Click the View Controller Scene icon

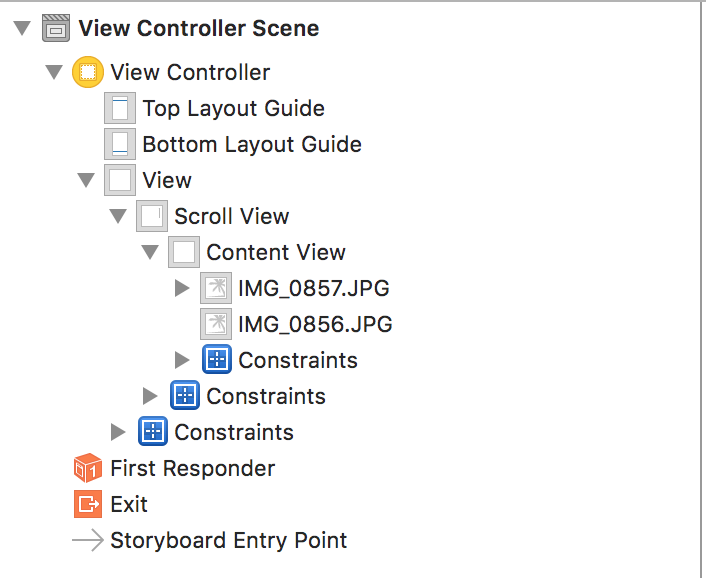(56, 28)
